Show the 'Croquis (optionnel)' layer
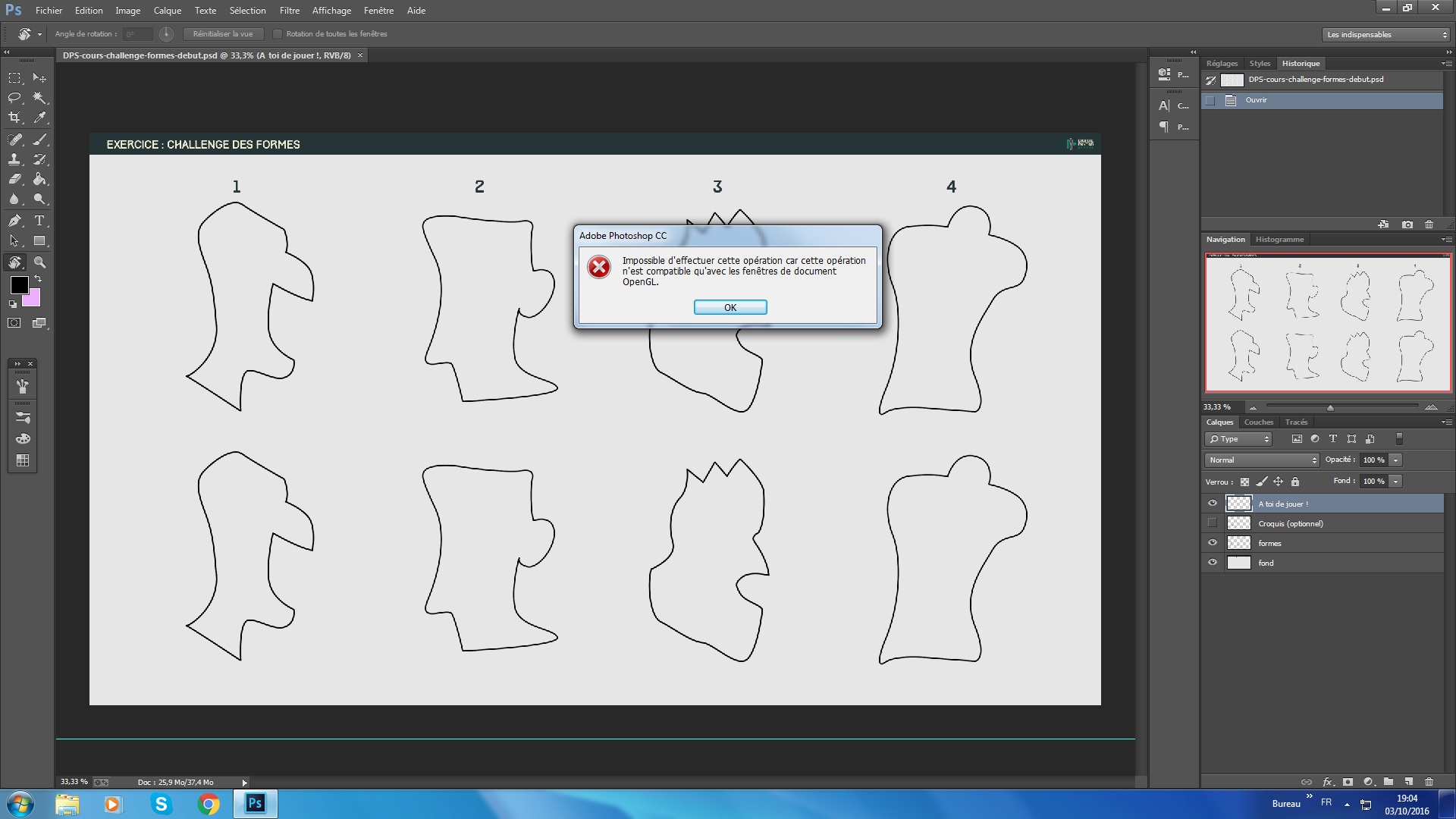 [x=1212, y=523]
